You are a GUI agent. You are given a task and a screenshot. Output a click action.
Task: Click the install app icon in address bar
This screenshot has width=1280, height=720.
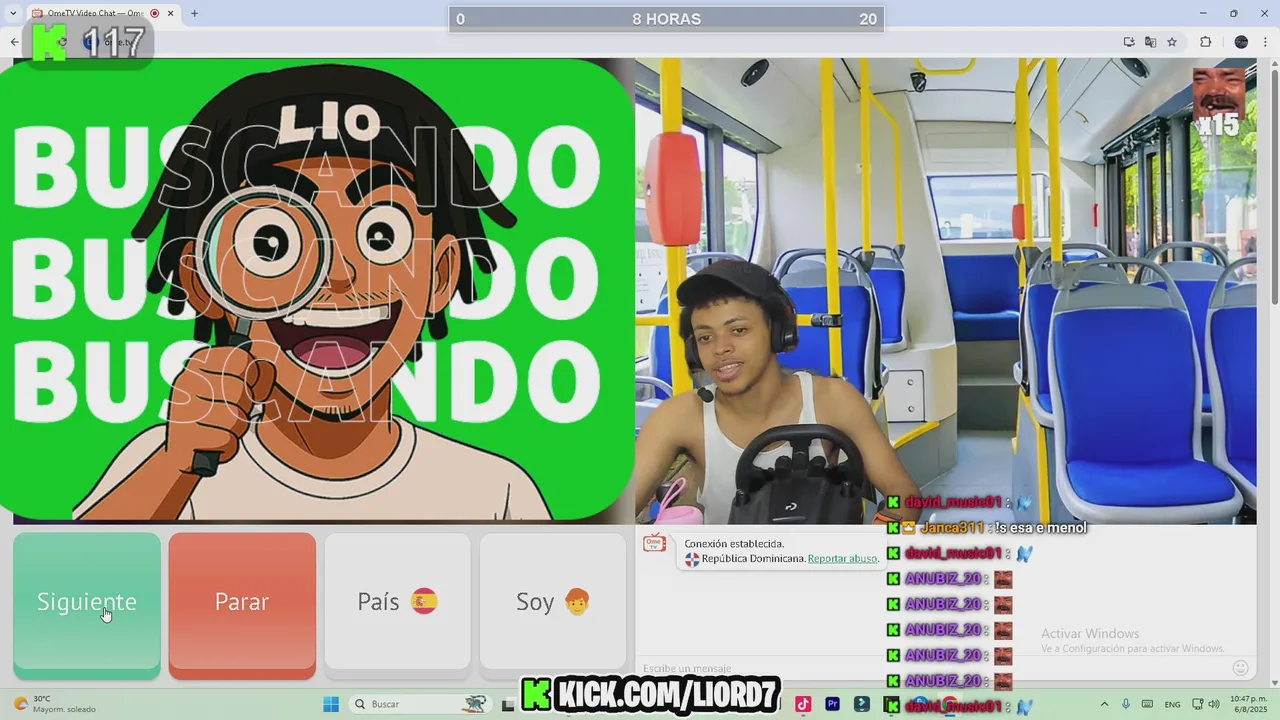point(1129,42)
